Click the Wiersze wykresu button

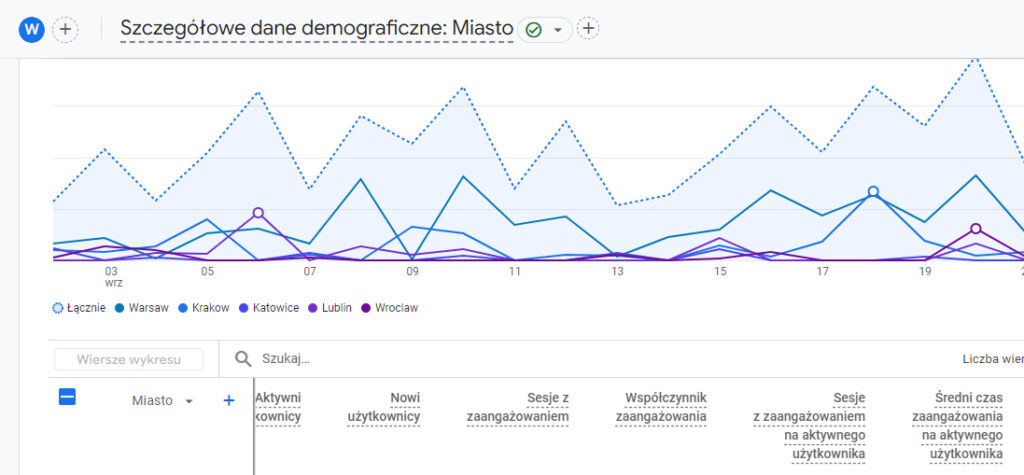127,359
